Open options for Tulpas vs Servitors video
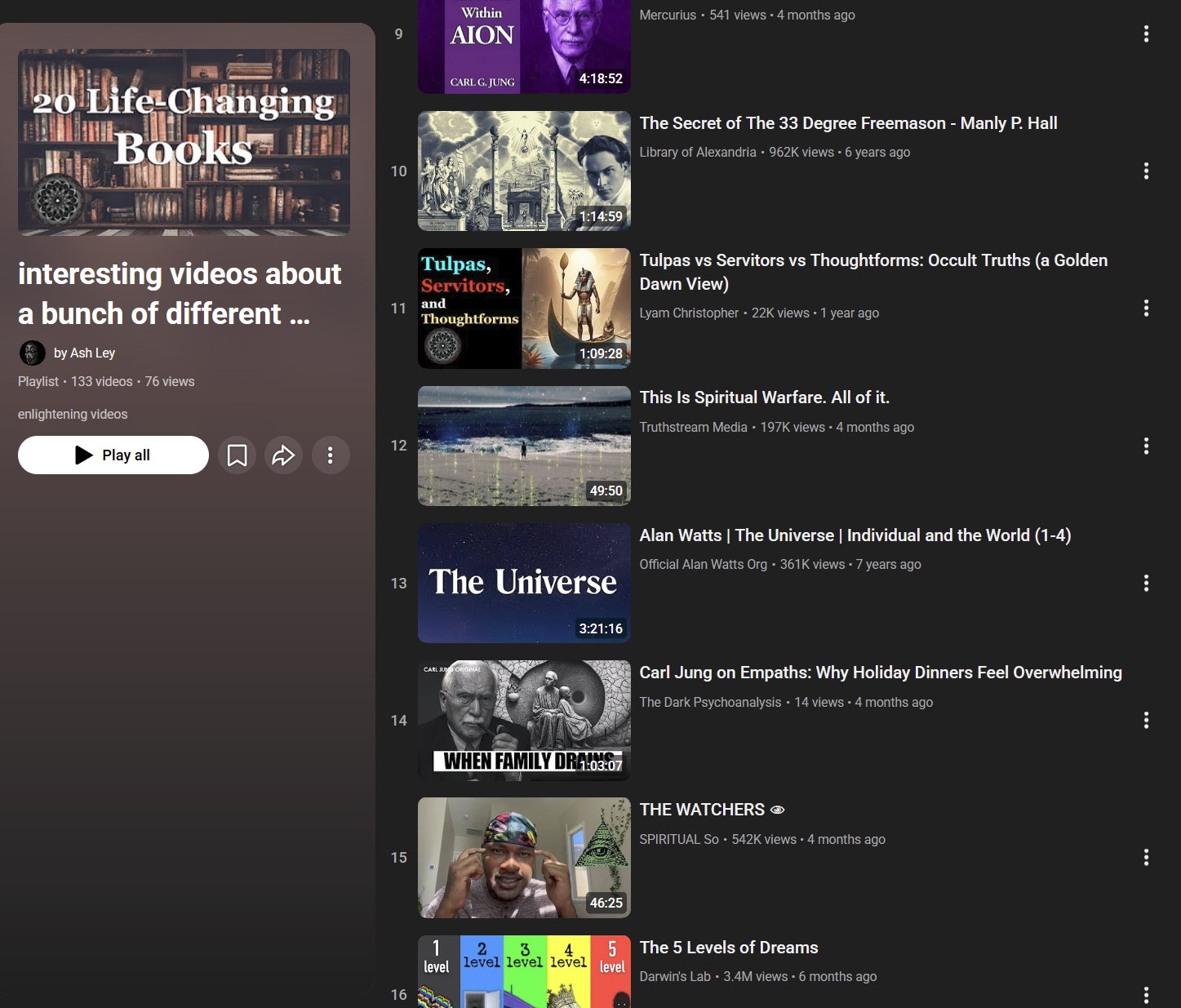Viewport: 1181px width, 1008px height. pos(1146,308)
